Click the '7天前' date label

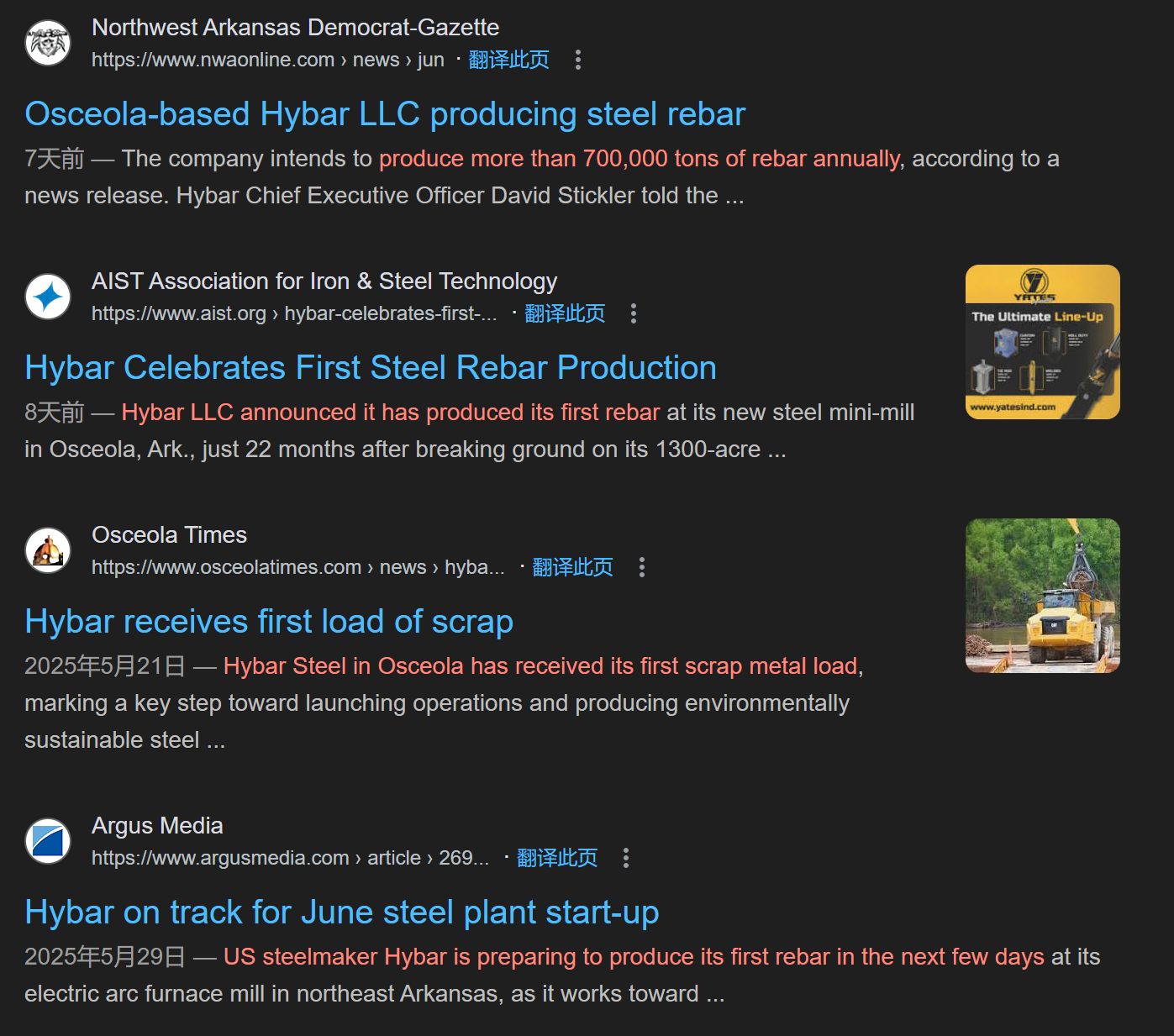click(x=55, y=159)
